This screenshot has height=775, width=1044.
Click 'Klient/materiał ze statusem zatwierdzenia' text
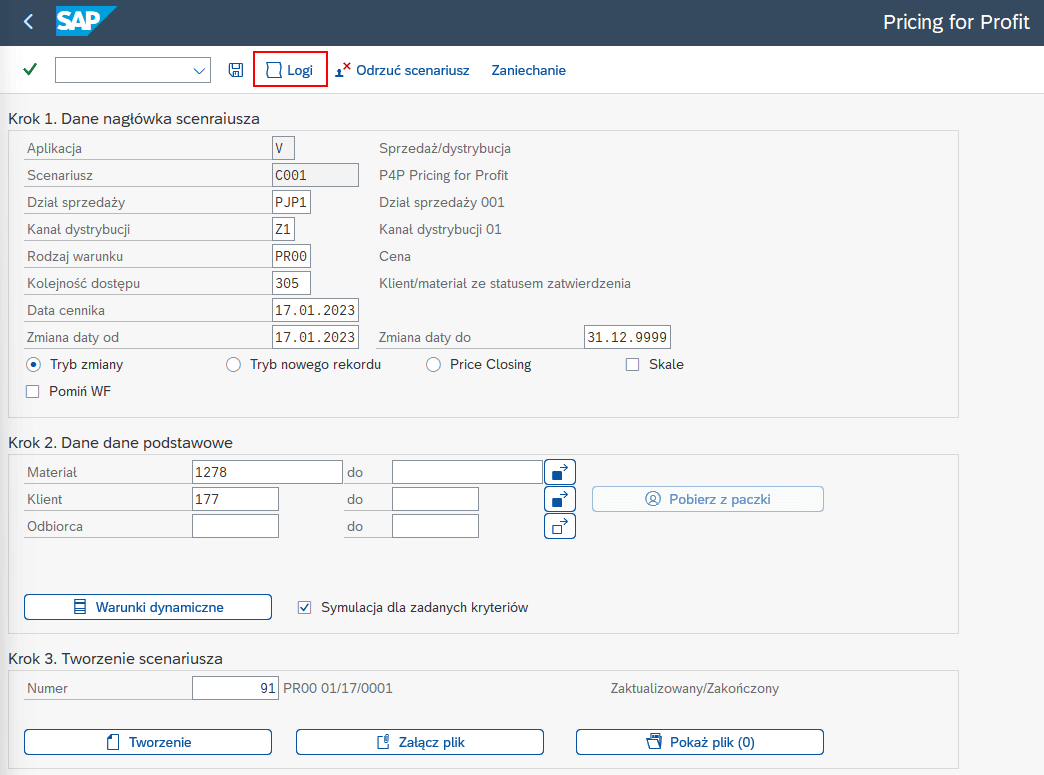505,283
